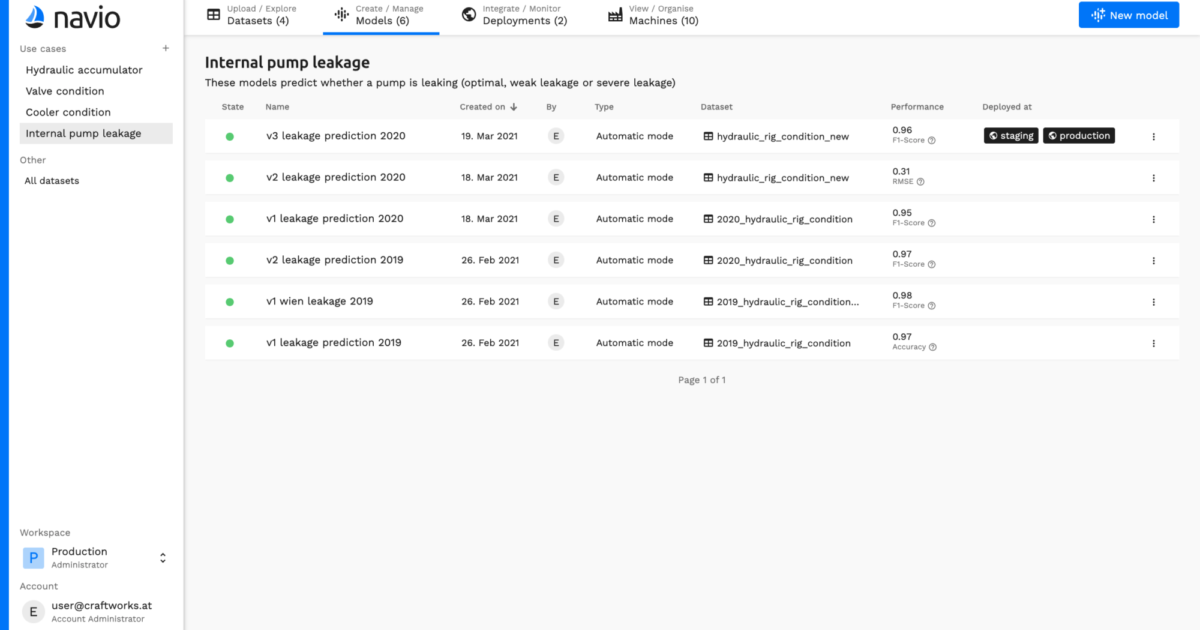
Task: Click the Production workspace P avatar
Action: pos(33,558)
